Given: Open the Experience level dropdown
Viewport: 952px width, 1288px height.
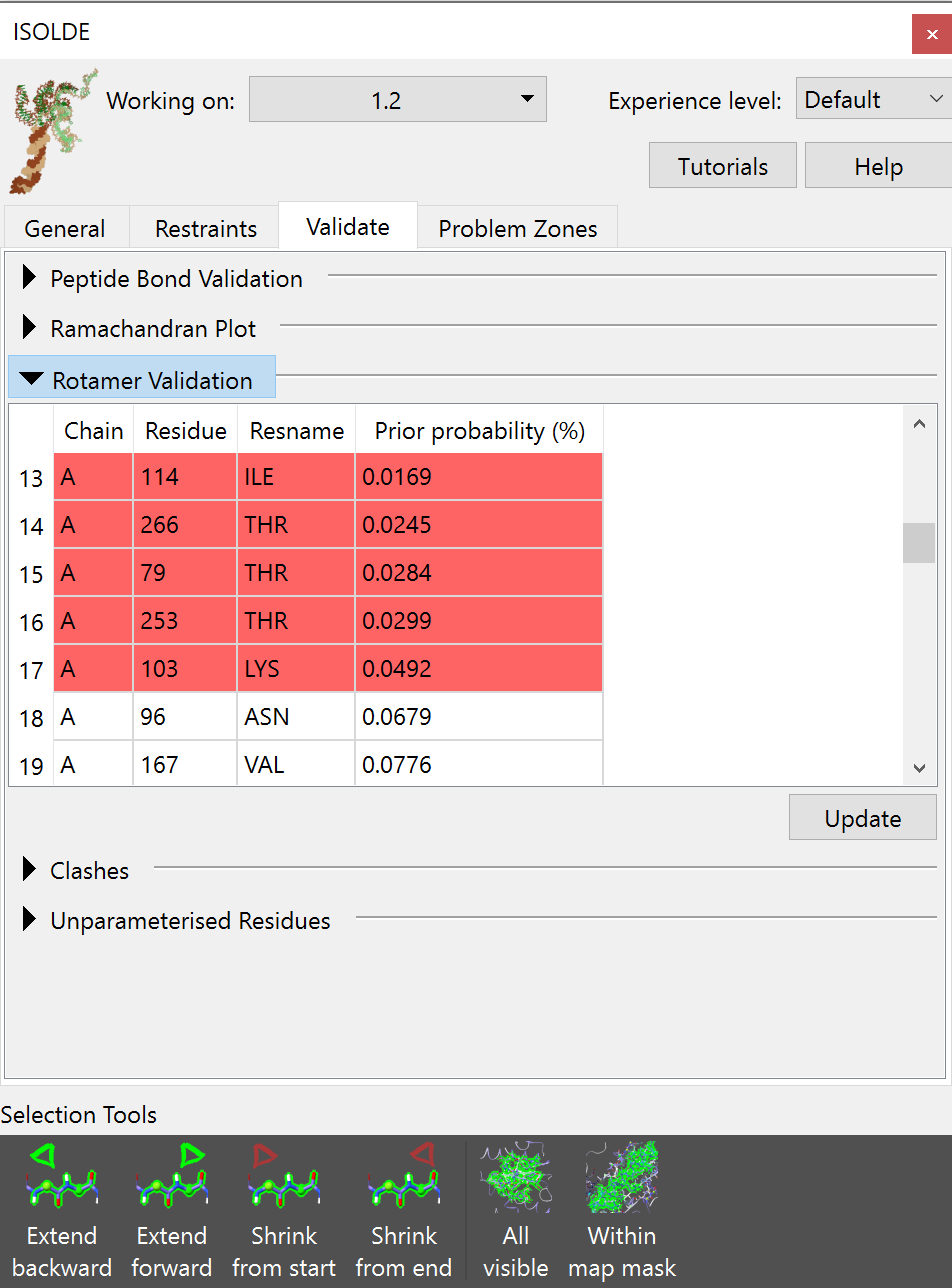Looking at the screenshot, I should click(x=873, y=99).
